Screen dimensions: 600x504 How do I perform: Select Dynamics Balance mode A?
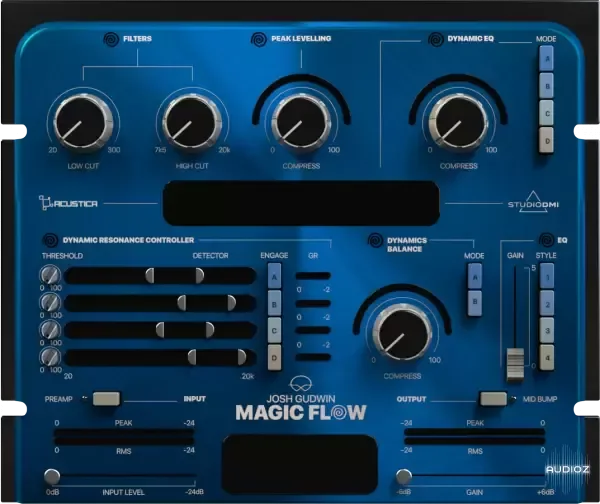tap(475, 276)
